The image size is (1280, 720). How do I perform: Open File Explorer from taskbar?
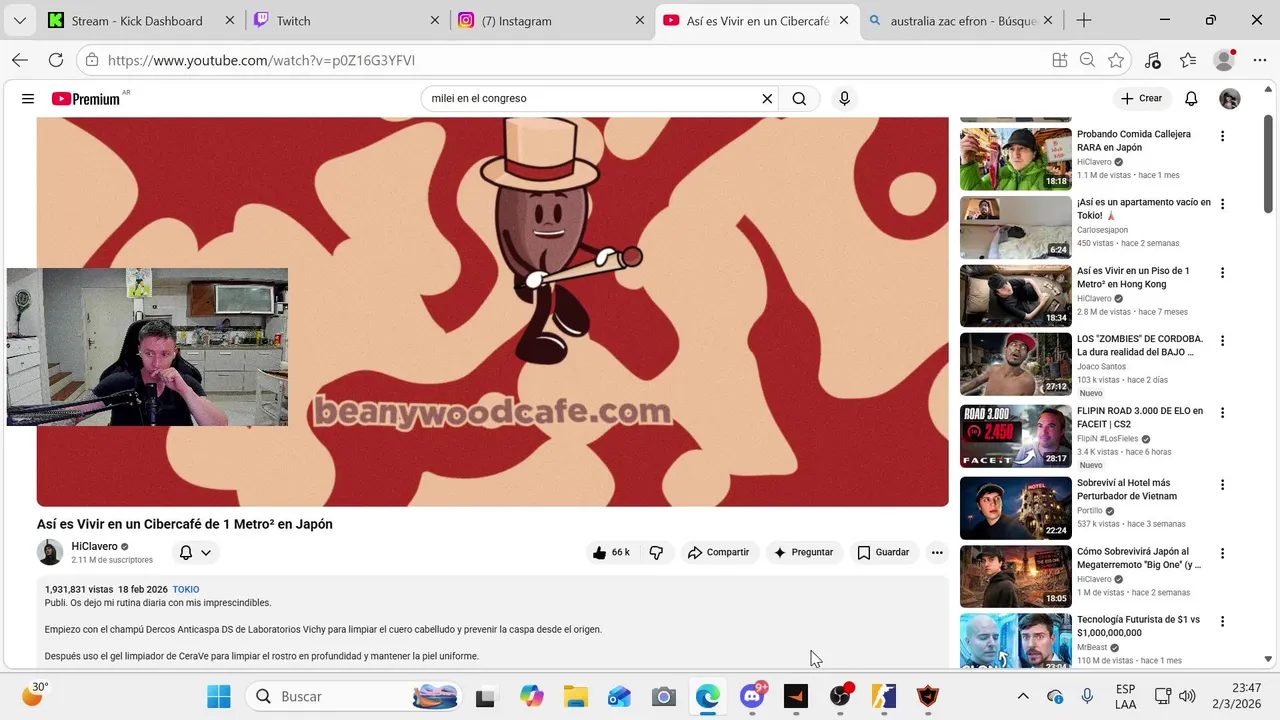pyautogui.click(x=575, y=696)
